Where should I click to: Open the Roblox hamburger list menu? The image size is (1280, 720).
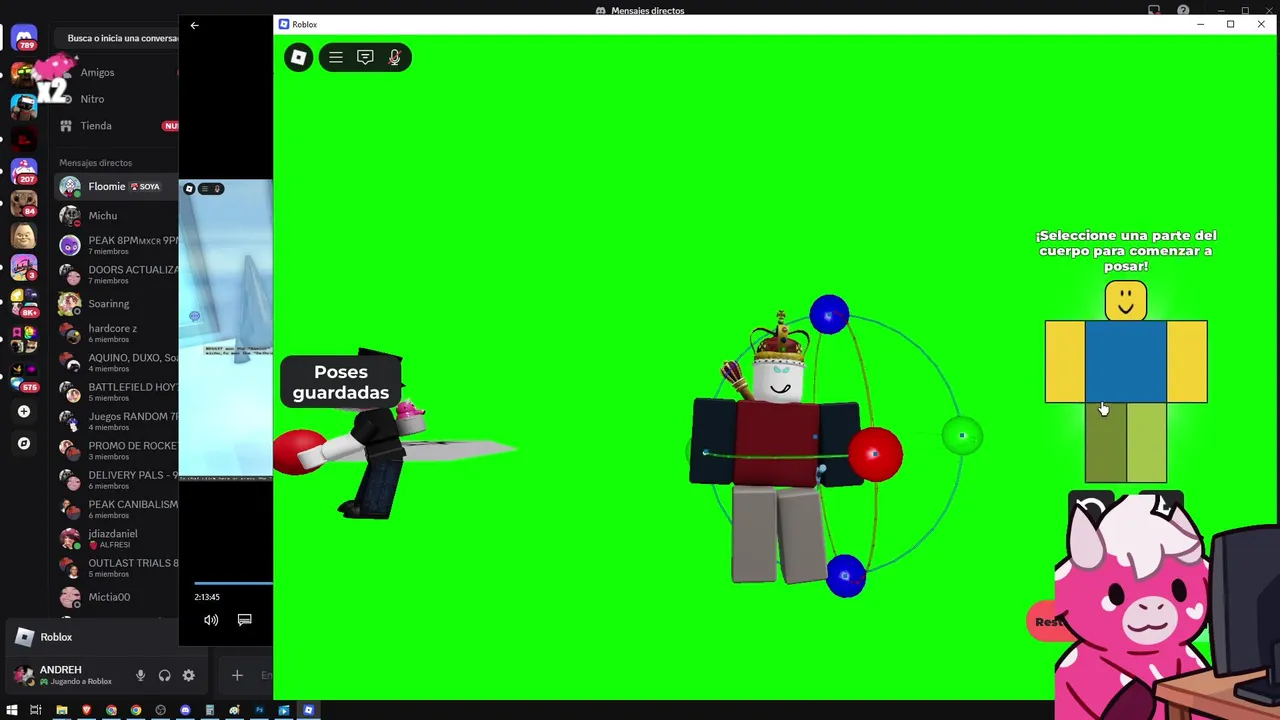tap(336, 57)
